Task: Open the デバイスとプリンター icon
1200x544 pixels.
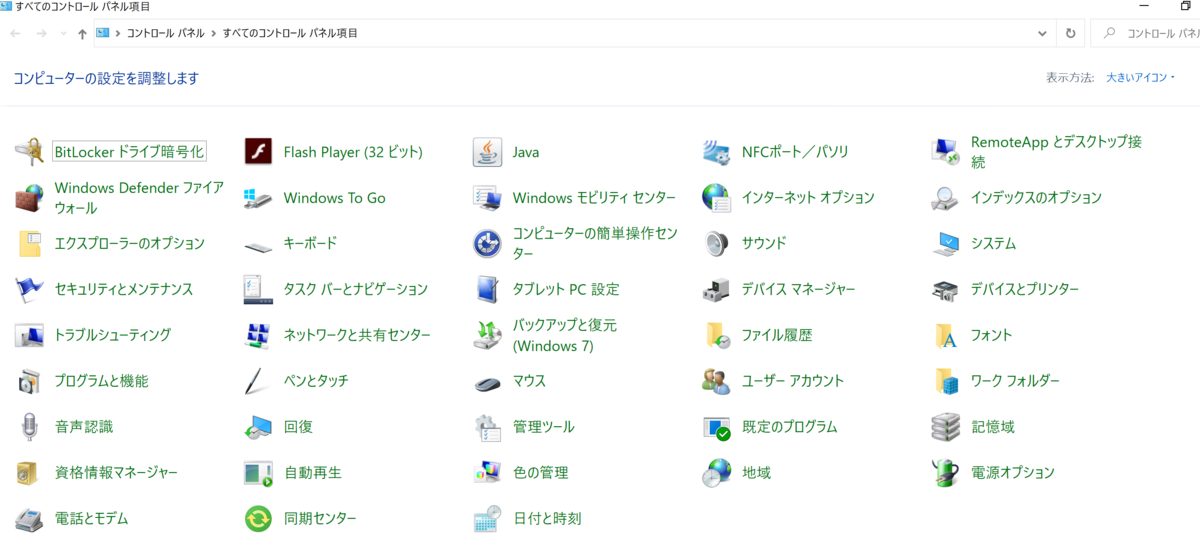Action: pos(945,289)
